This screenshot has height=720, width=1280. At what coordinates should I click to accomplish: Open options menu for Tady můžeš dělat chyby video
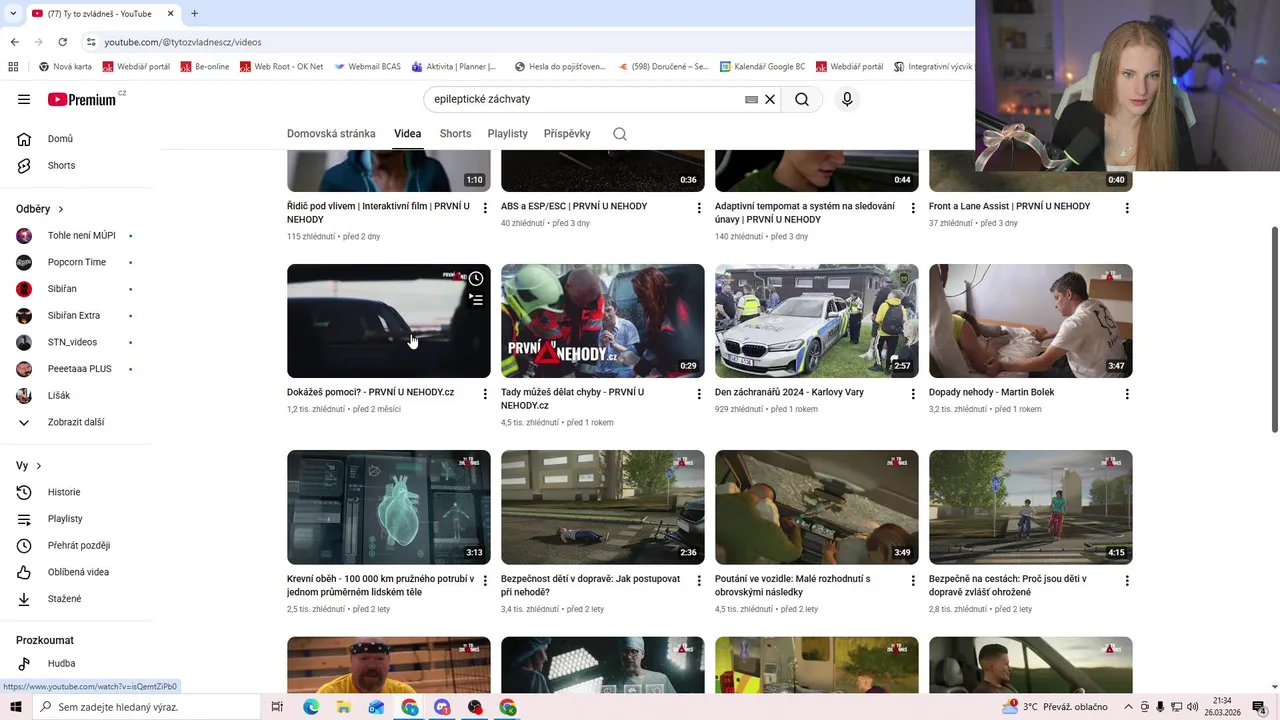pos(699,394)
